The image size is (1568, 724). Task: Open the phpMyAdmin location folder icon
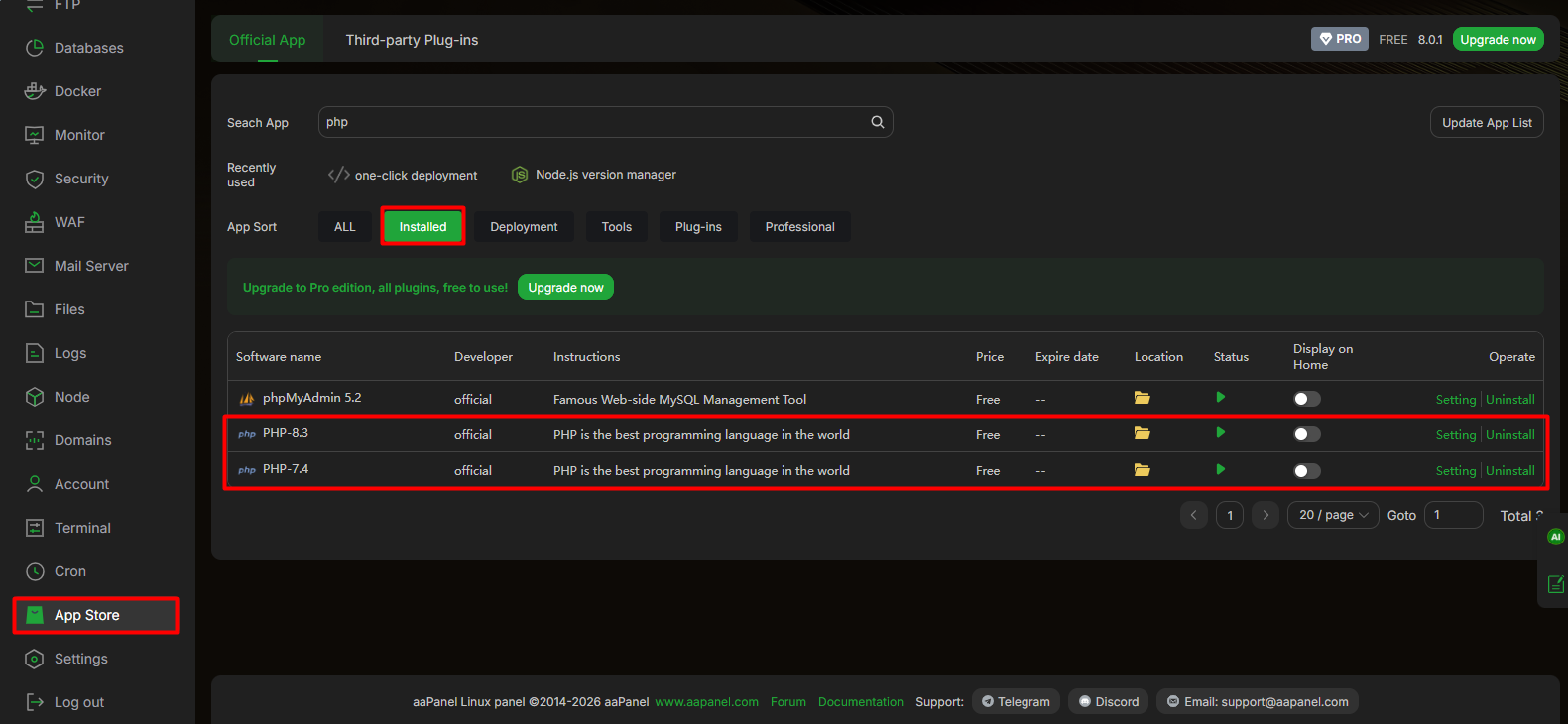(1142, 398)
